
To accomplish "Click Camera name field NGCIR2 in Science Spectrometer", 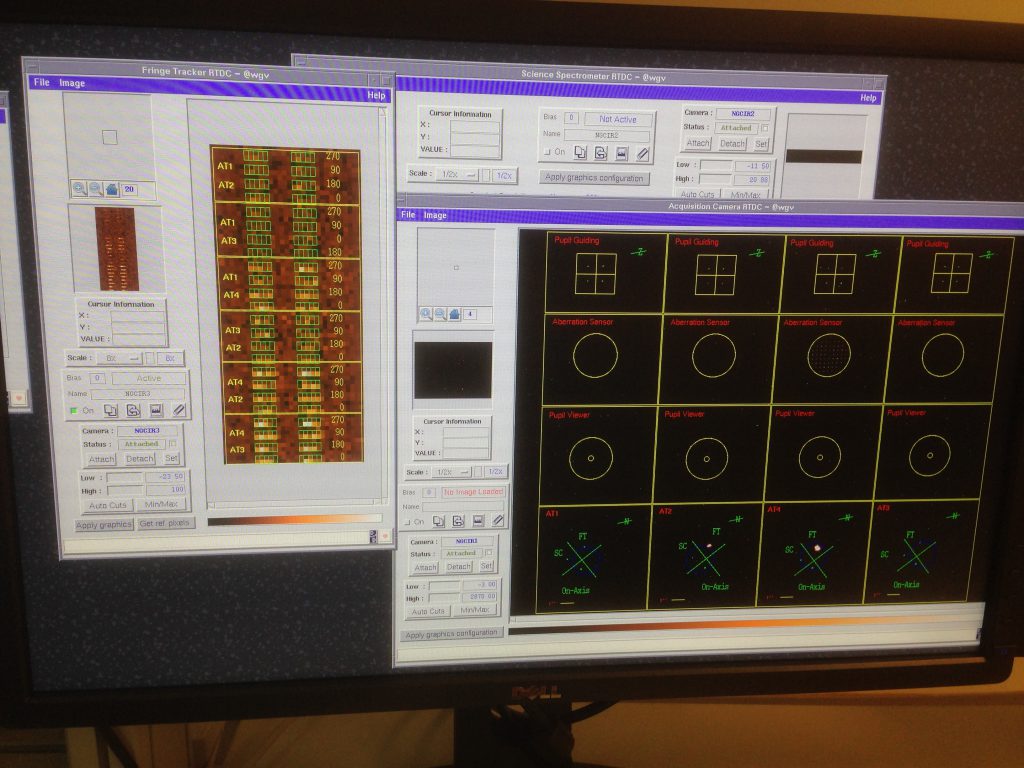I will (743, 114).
